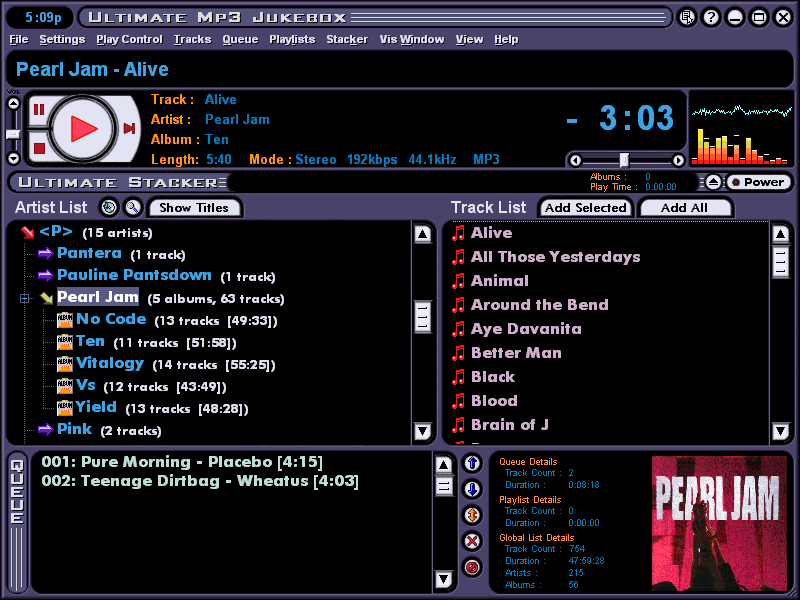Select the track Better Man
Screen dimensions: 800x600
point(516,353)
